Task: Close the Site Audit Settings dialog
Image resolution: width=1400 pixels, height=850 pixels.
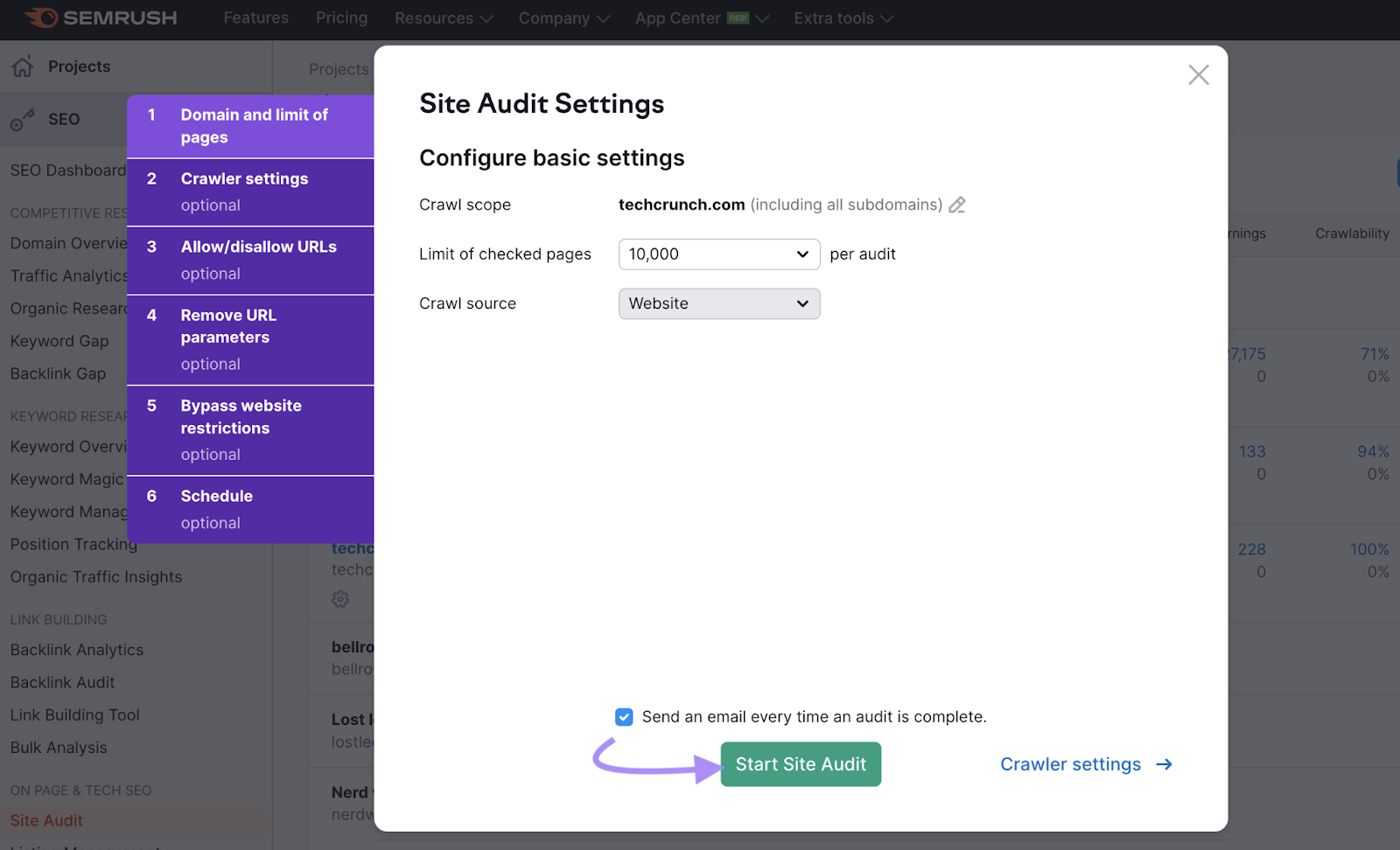Action: coord(1198,74)
